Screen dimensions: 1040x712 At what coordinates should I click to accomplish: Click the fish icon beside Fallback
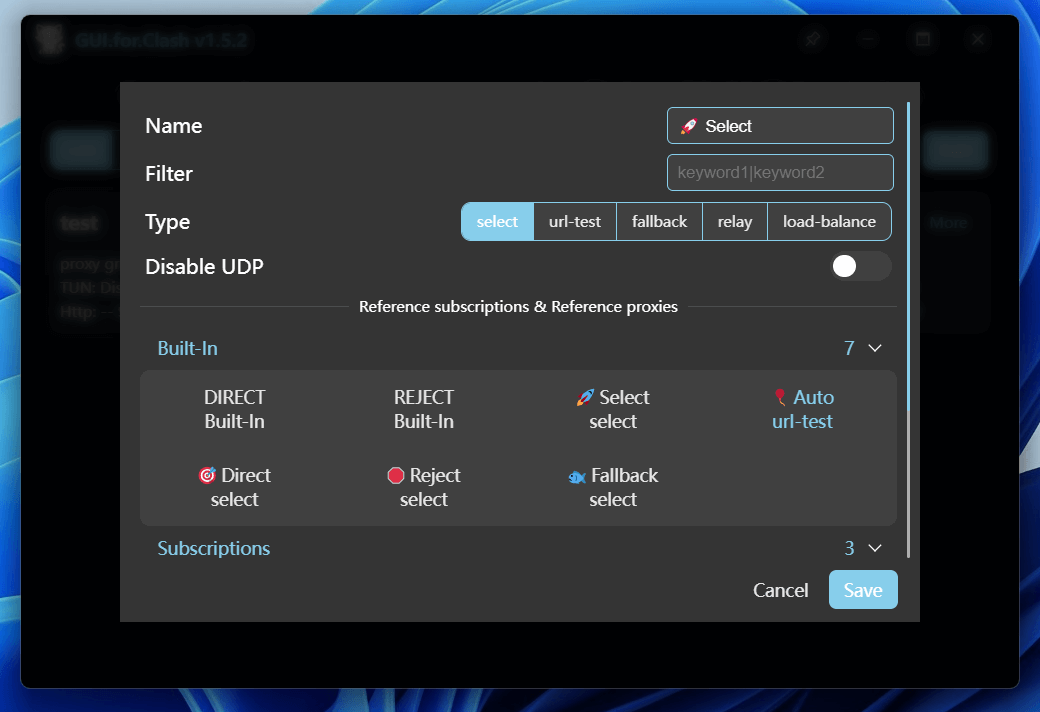pos(577,476)
